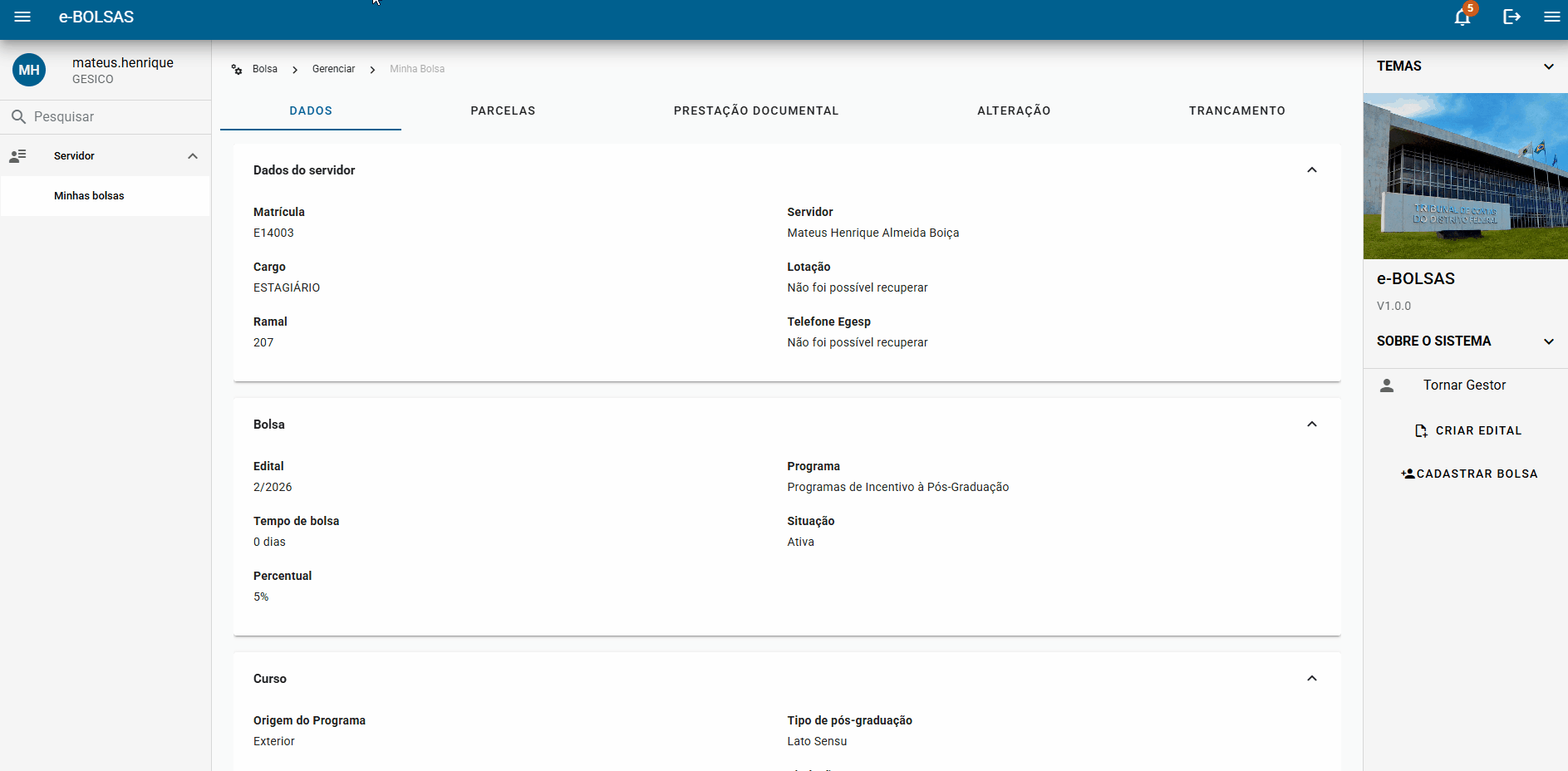Click Programas de Incentivo à Pós-Graduação text

[898, 488]
